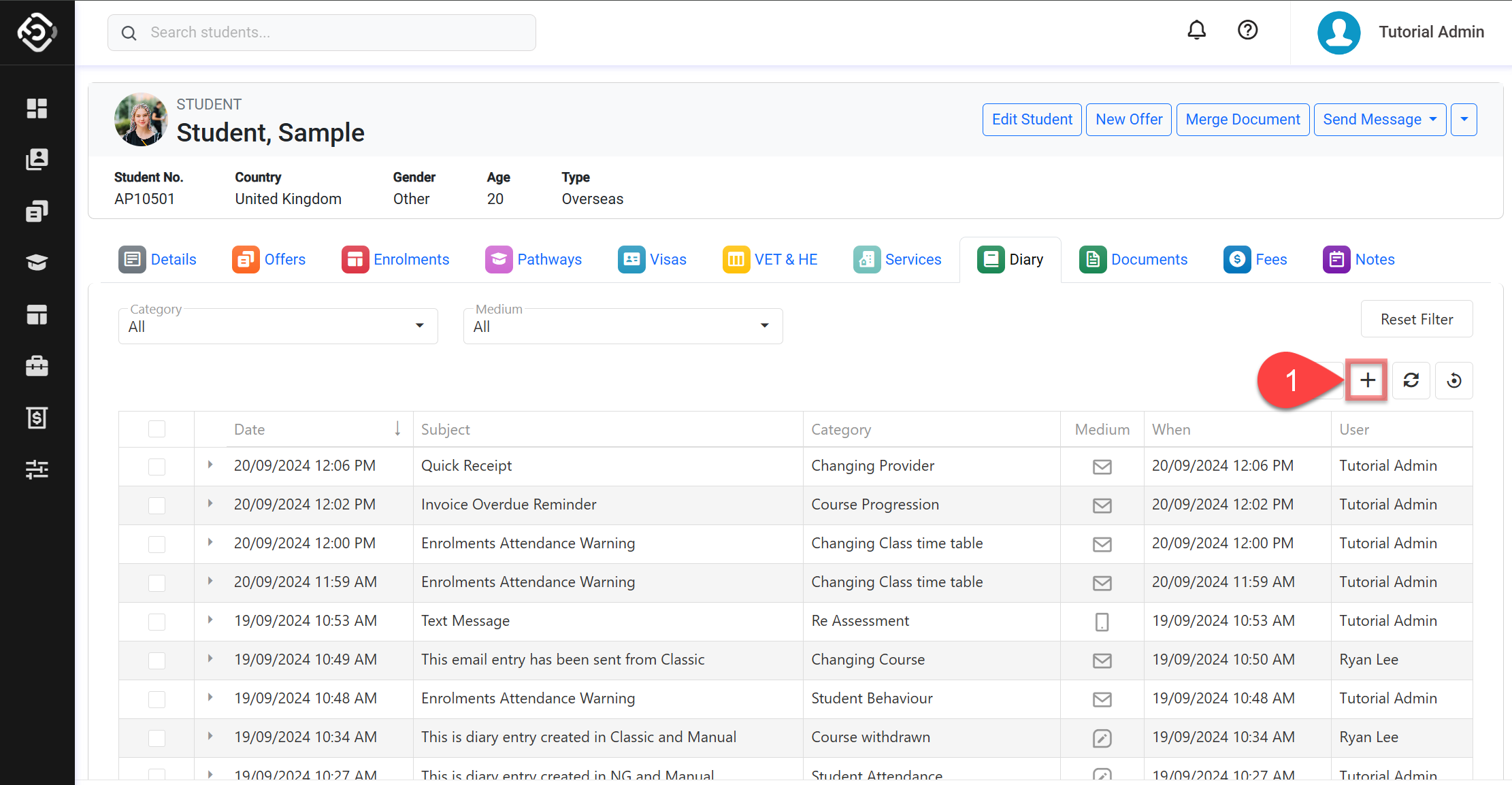Open the settings sliders sidebar icon
Screen dimensions: 1512x785
[37, 469]
